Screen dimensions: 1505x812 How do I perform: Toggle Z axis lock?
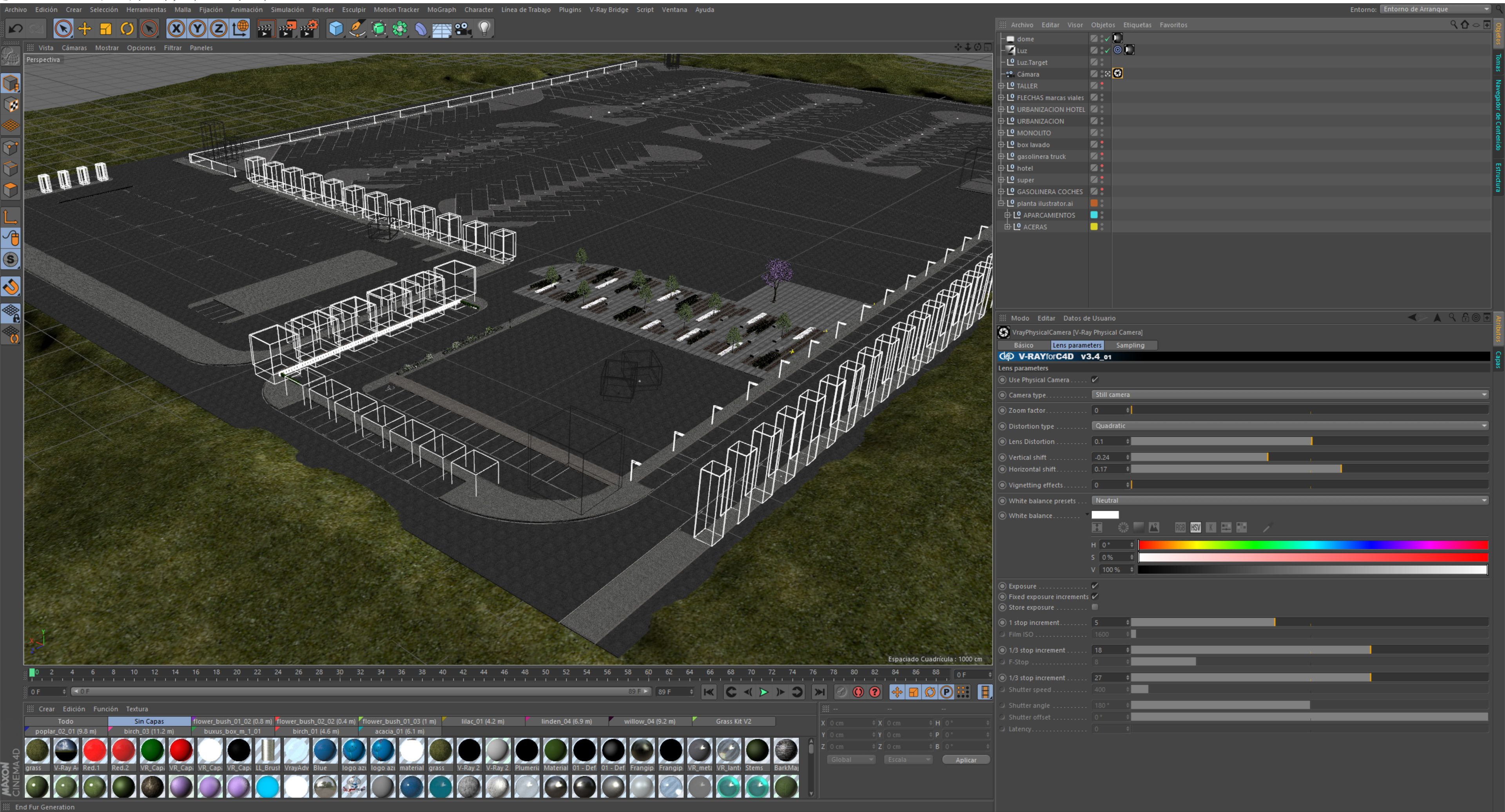(219, 28)
